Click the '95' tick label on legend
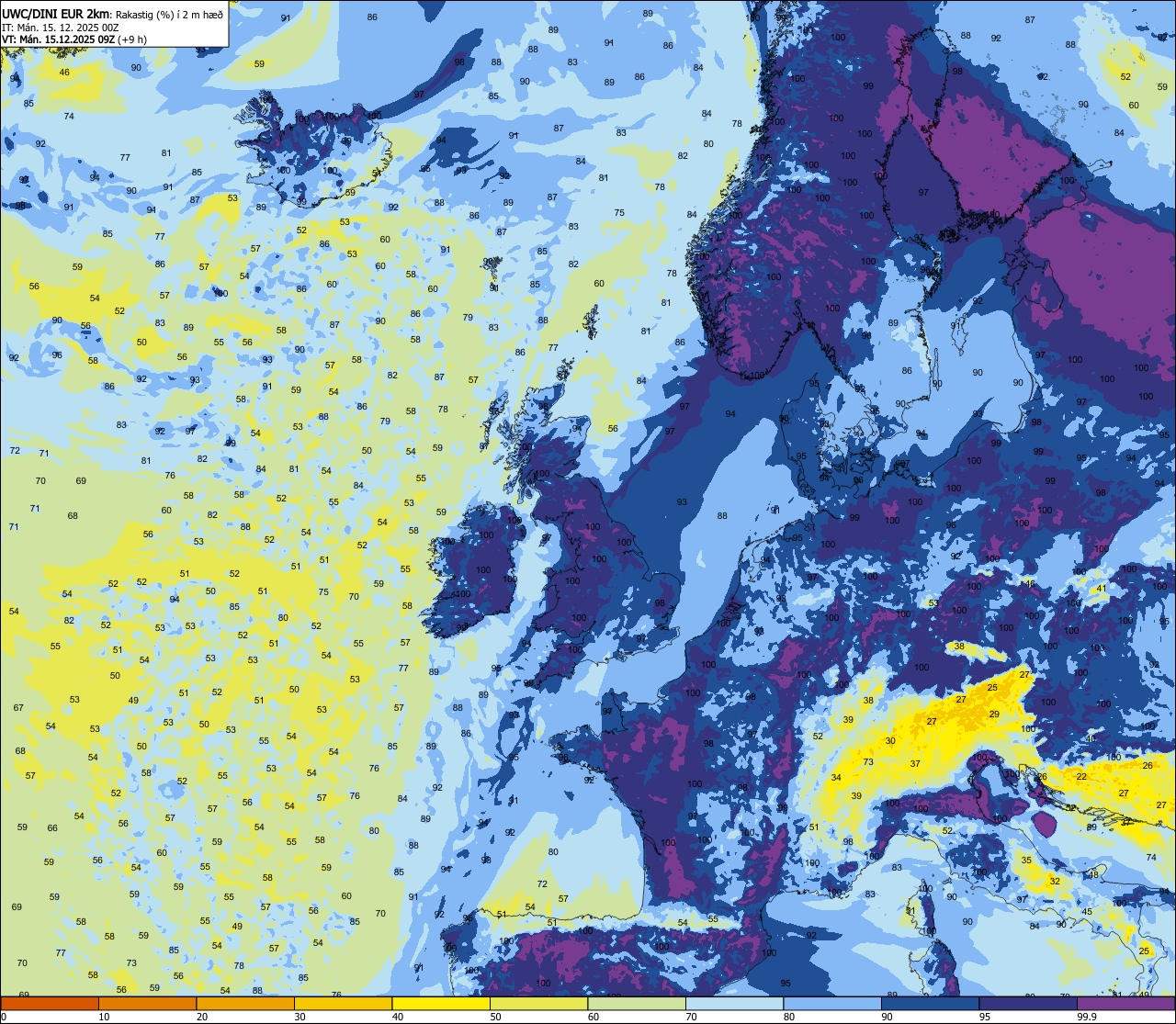Image resolution: width=1176 pixels, height=1024 pixels. [x=985, y=1017]
